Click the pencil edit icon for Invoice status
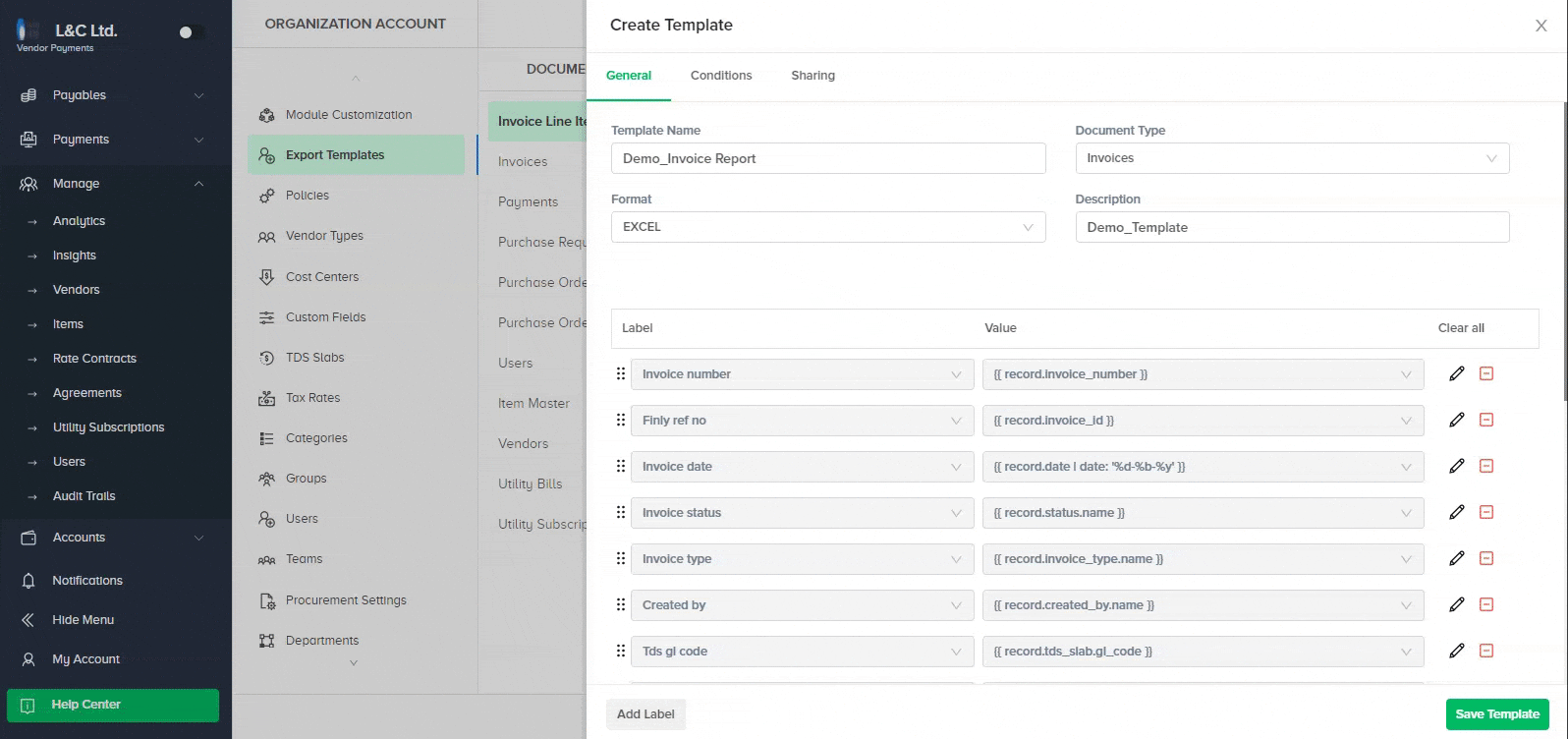1568x739 pixels. pyautogui.click(x=1457, y=512)
